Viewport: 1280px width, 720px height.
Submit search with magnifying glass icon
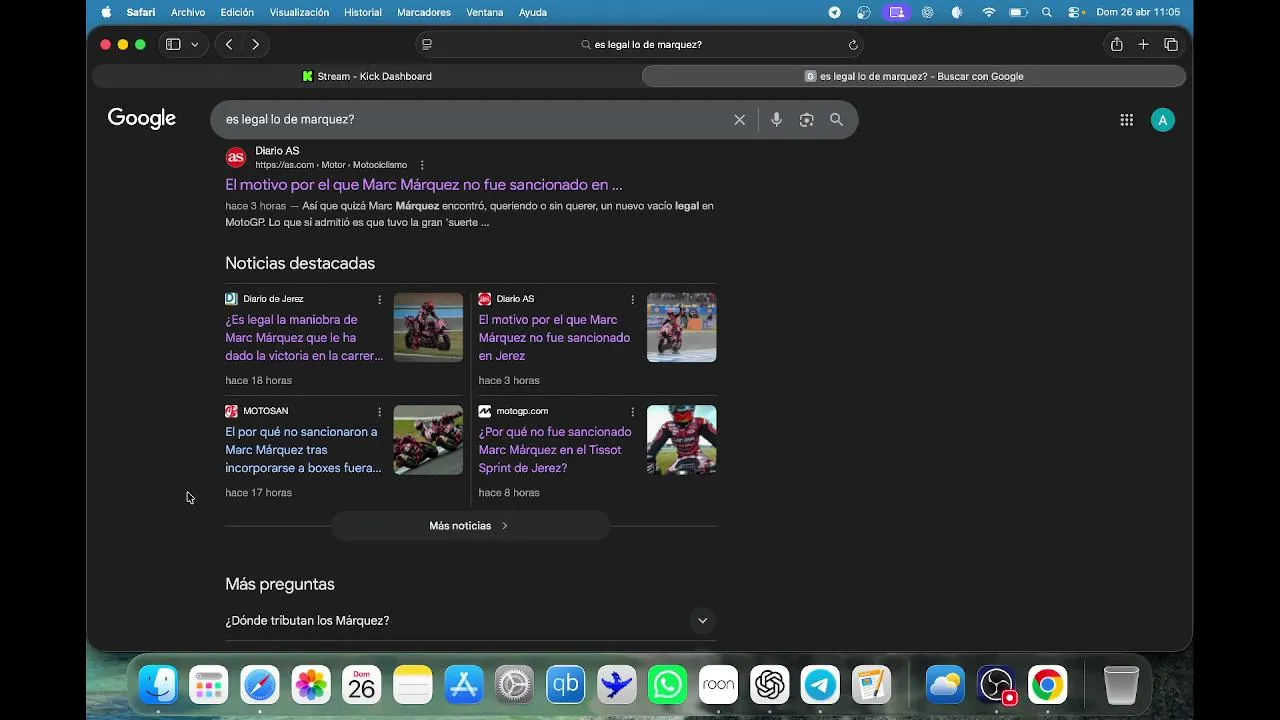(x=836, y=120)
